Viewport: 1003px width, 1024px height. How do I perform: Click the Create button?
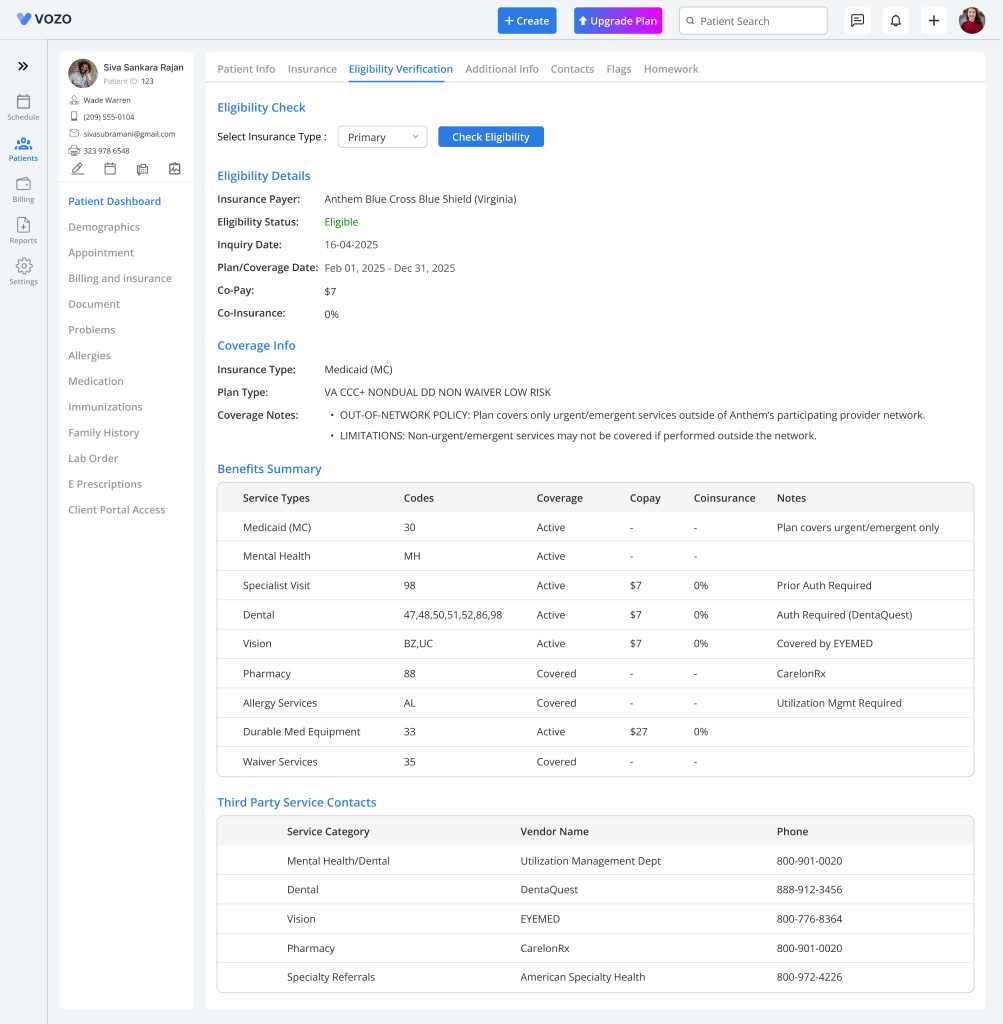527,21
